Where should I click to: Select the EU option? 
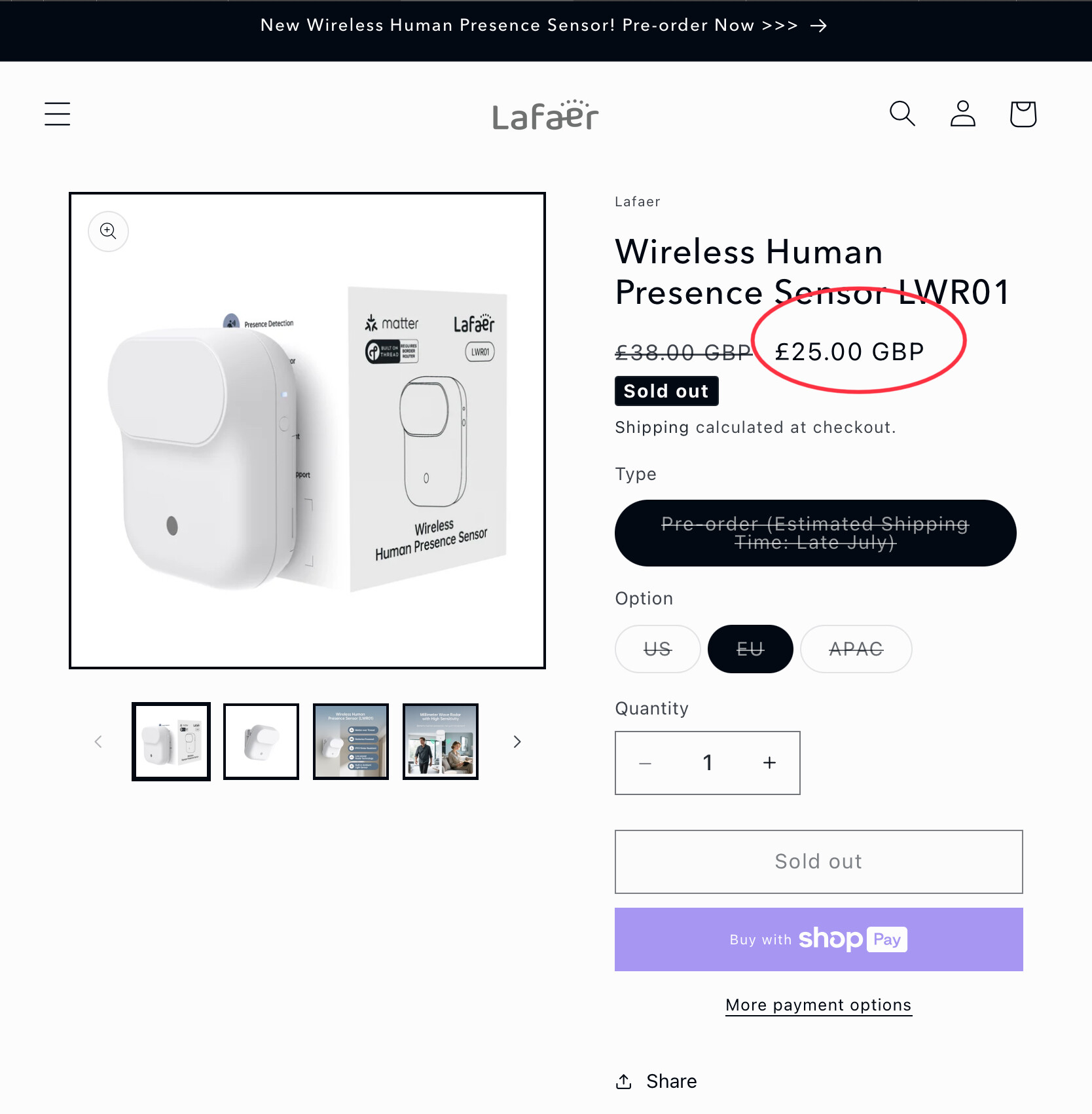click(750, 649)
